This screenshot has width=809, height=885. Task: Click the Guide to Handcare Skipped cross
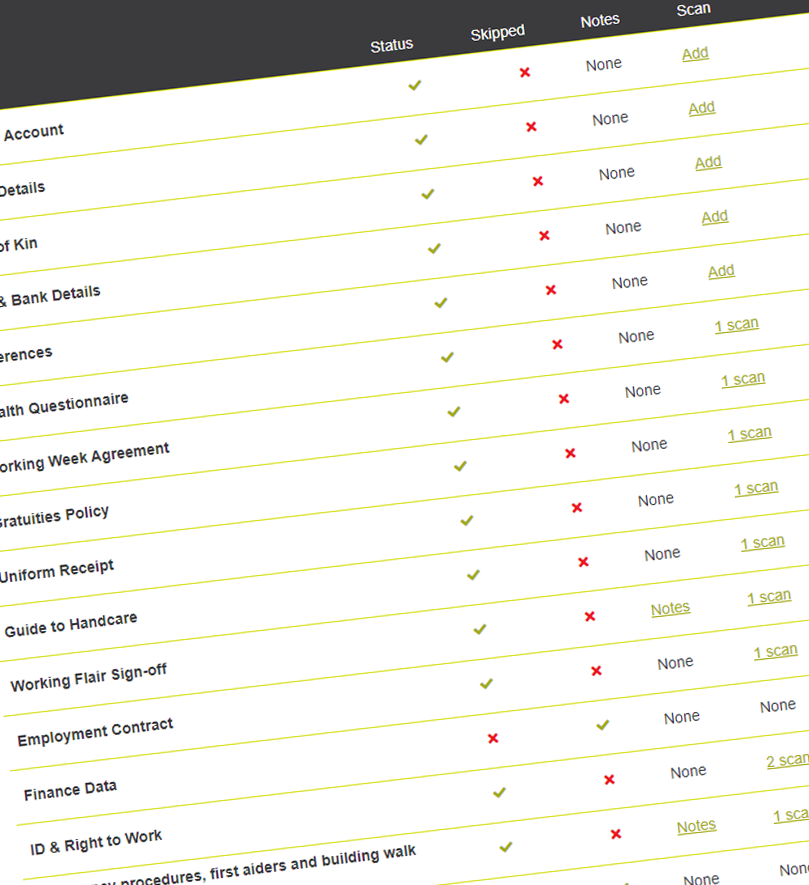[583, 562]
